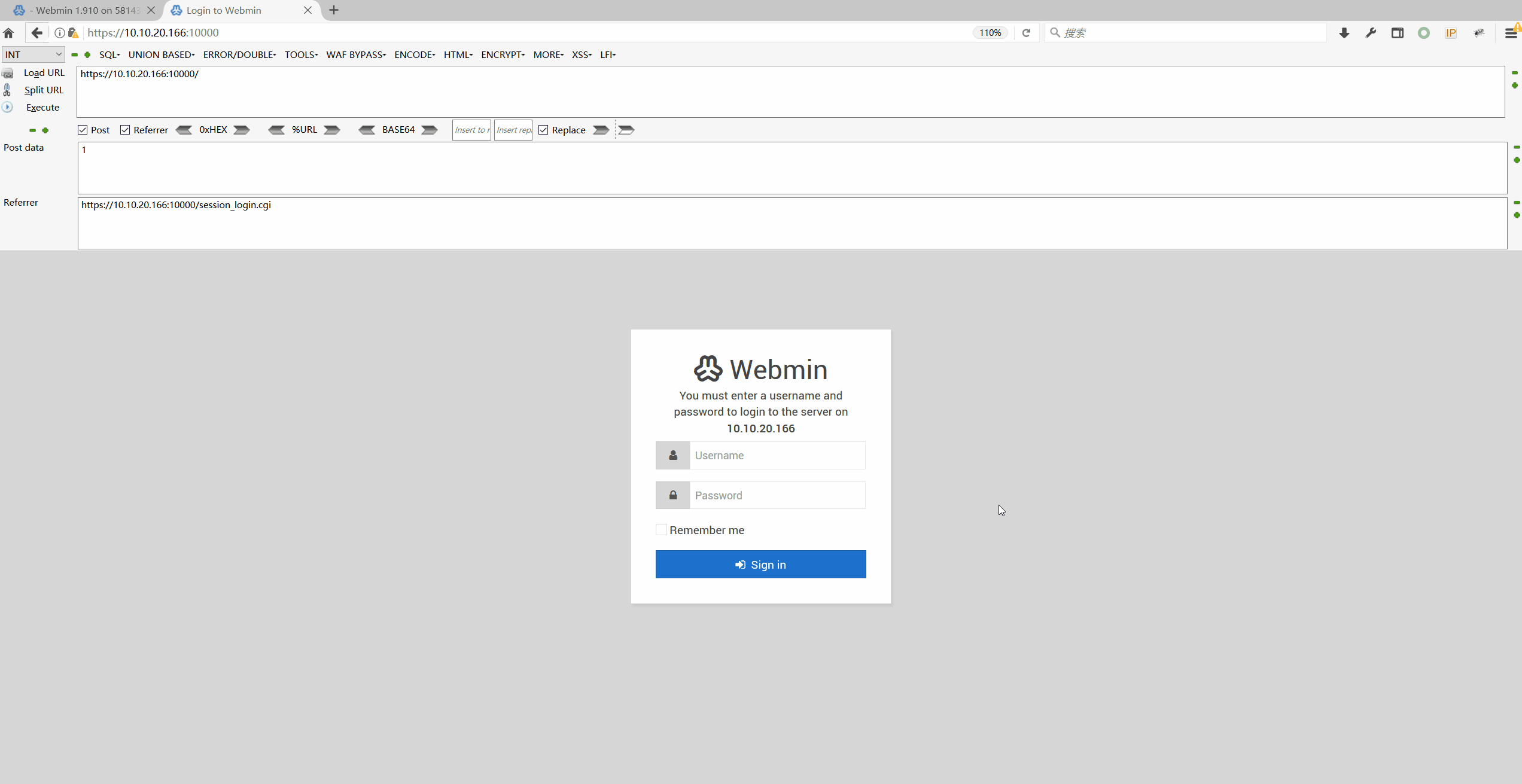Enable the Remember me checkbox
Viewport: 1522px width, 784px height.
(x=661, y=530)
